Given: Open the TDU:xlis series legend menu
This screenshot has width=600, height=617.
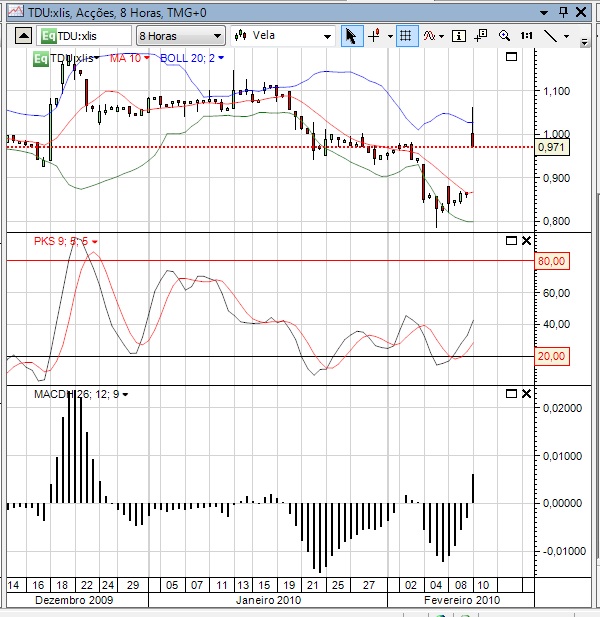Looking at the screenshot, I should point(75,58).
